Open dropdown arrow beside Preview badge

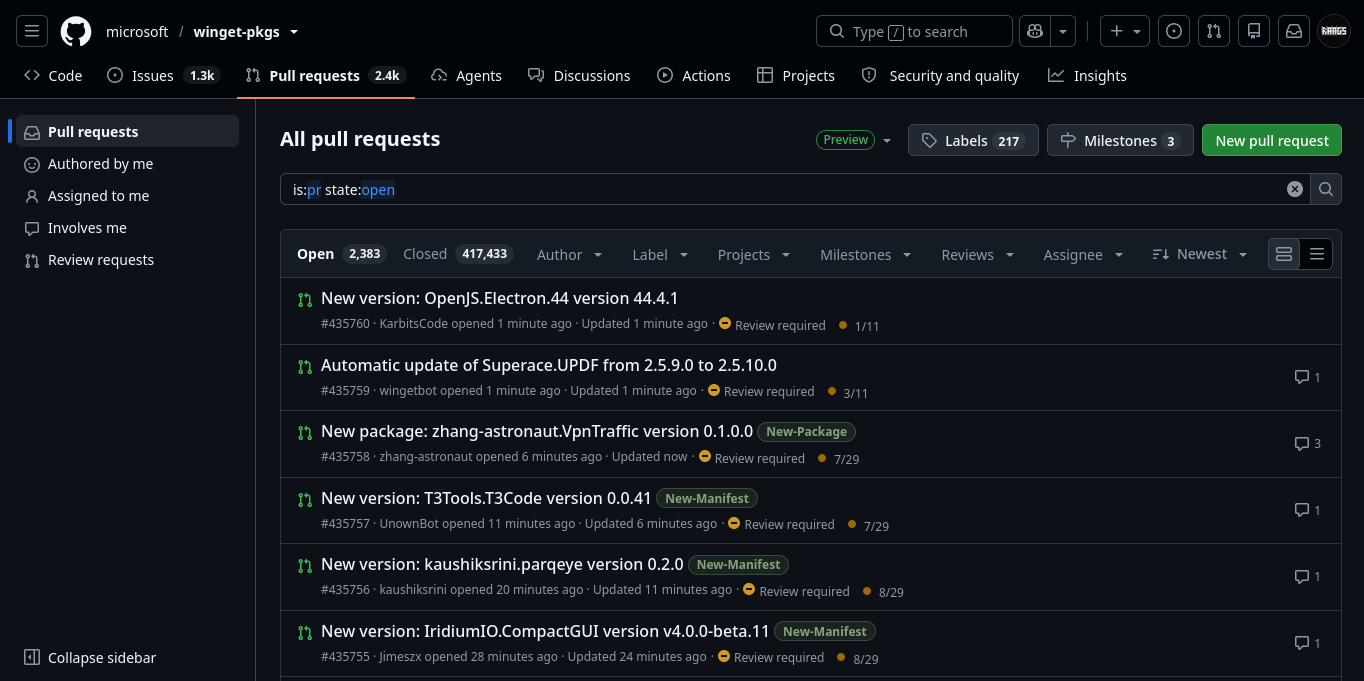887,141
